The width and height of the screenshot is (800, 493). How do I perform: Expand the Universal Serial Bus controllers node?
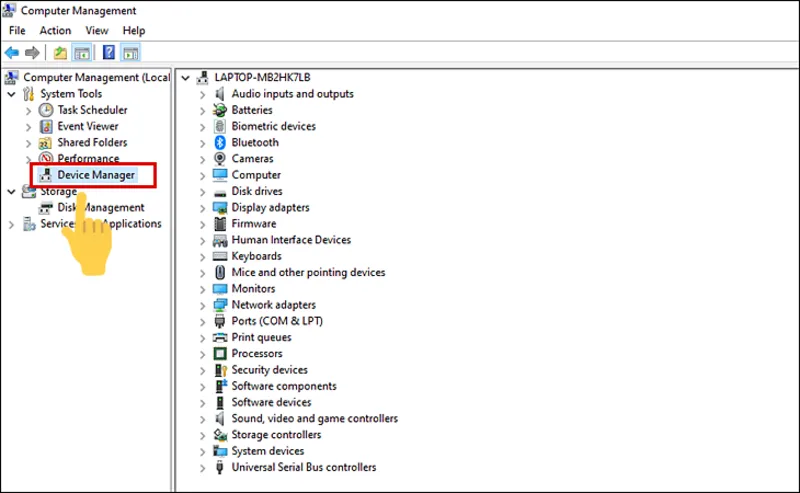coord(203,468)
